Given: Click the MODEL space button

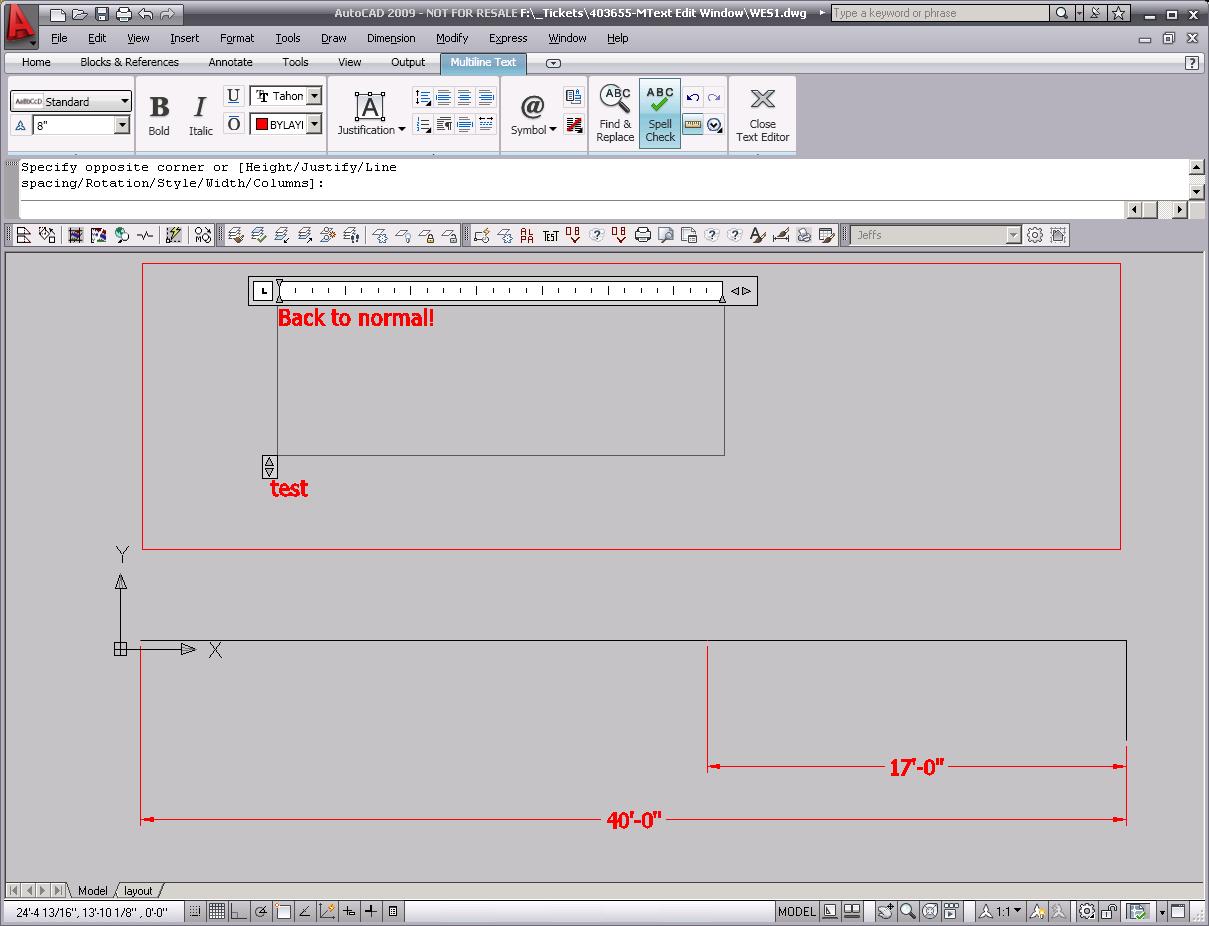Looking at the screenshot, I should tap(797, 911).
